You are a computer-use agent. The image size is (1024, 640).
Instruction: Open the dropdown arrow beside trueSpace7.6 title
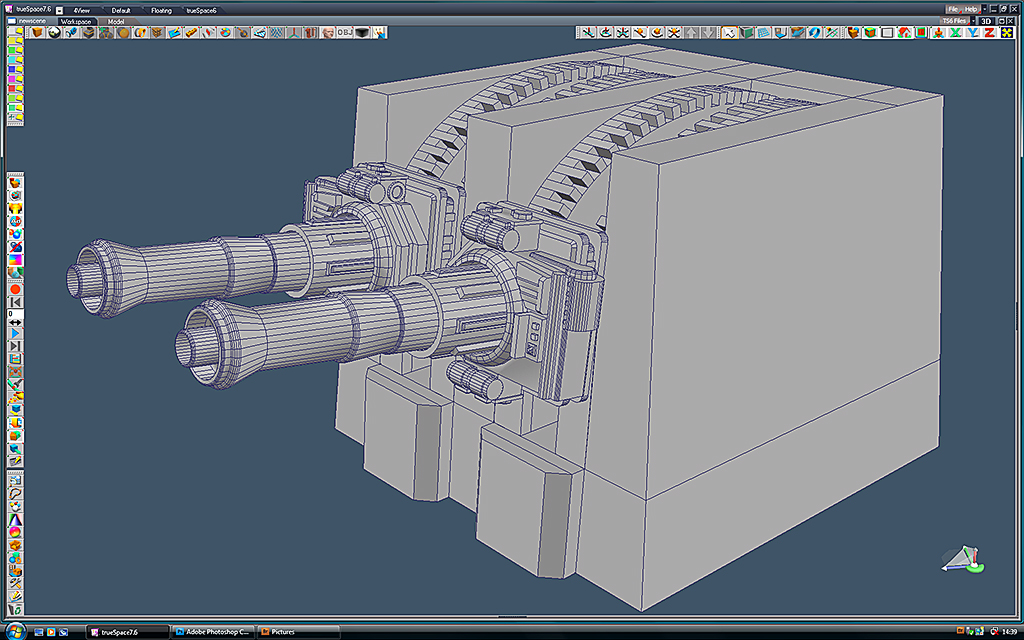59,10
